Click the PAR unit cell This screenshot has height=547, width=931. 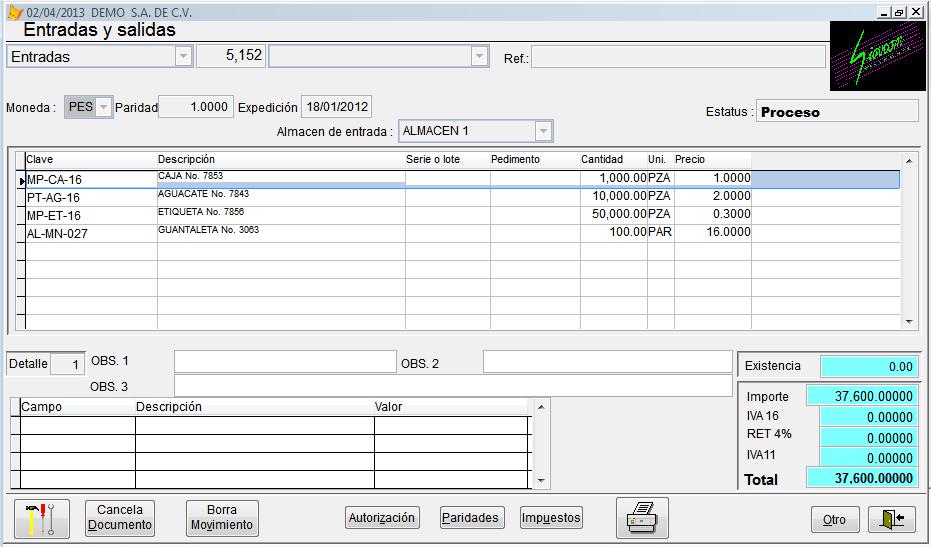[660, 232]
